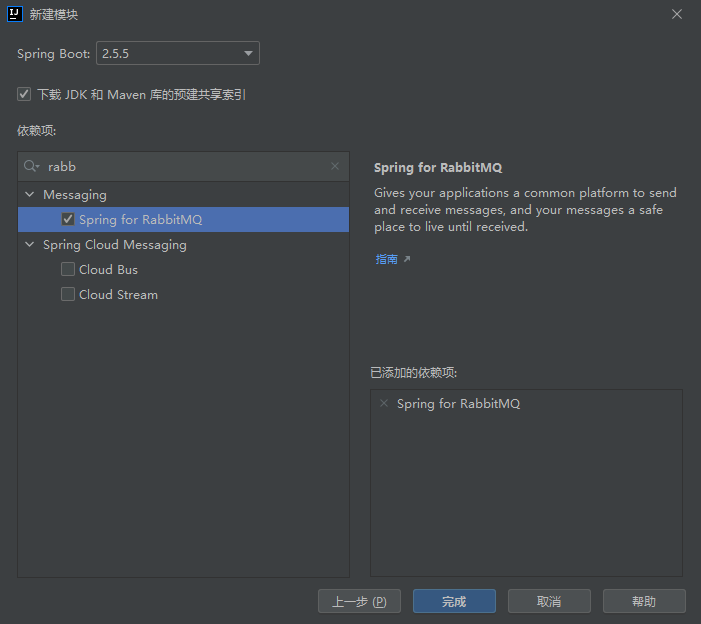The width and height of the screenshot is (701, 624).
Task: Click Spring for RabbitMQ in the added dependencies list
Action: coord(458,404)
